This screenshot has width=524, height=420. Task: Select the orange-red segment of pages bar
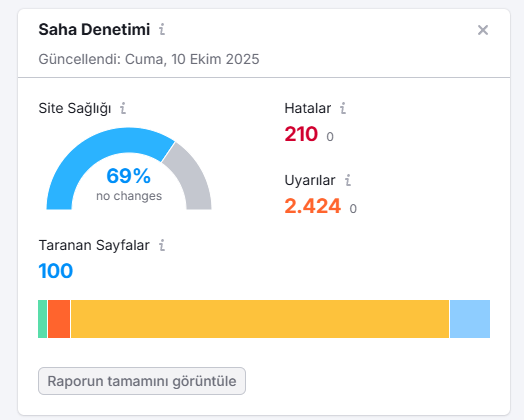[59, 319]
